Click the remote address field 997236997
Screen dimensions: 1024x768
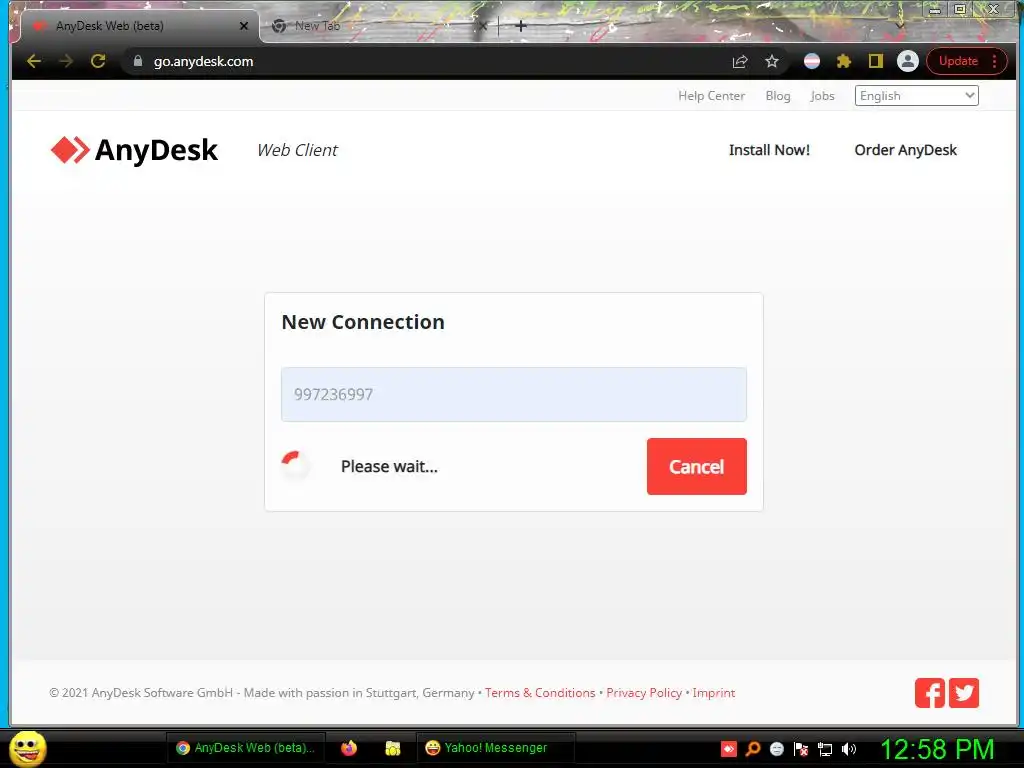[x=514, y=394]
